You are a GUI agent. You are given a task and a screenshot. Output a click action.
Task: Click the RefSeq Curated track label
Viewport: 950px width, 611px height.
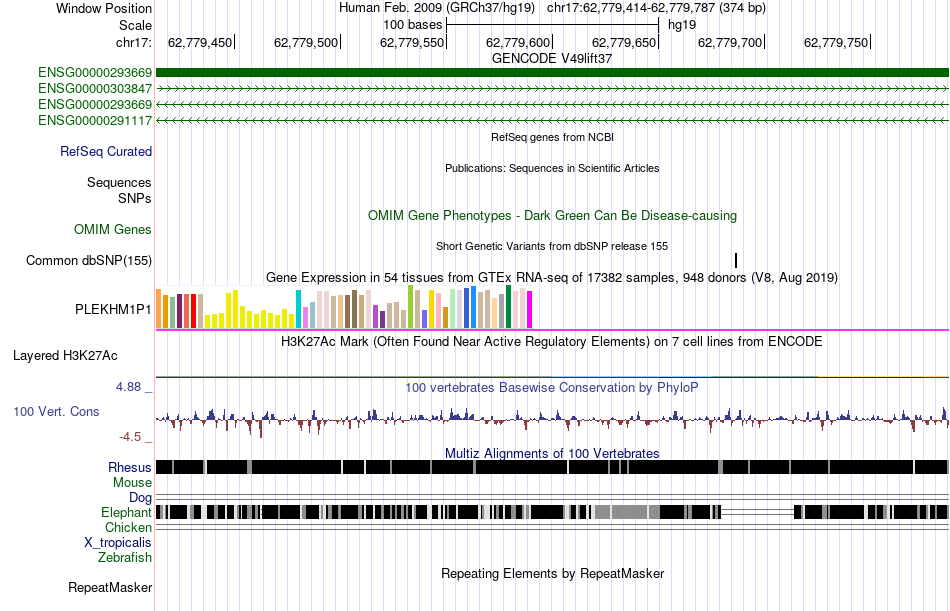[x=106, y=152]
